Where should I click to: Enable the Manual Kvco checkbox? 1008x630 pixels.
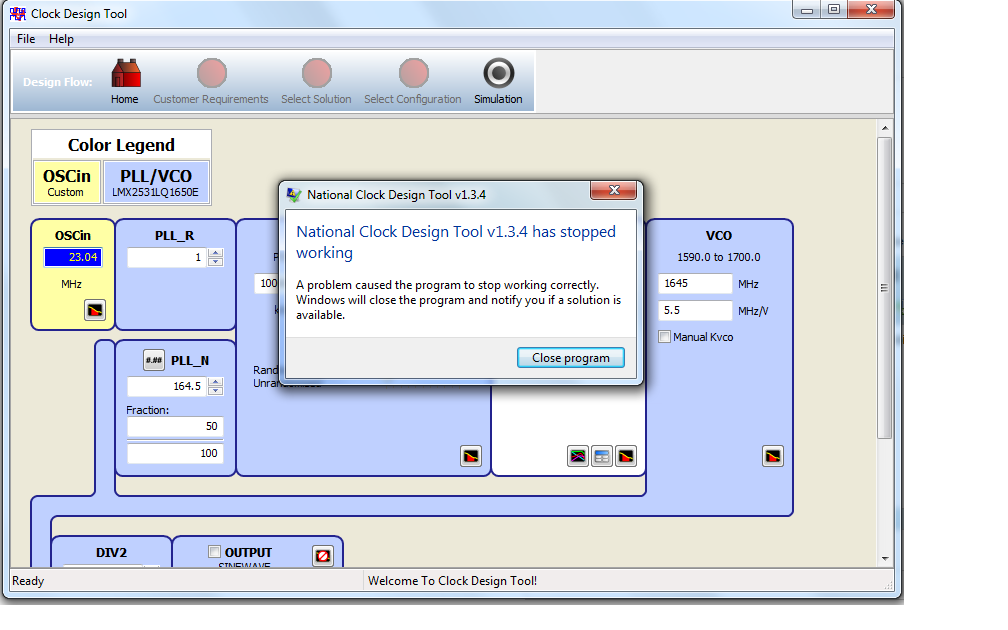(x=665, y=337)
